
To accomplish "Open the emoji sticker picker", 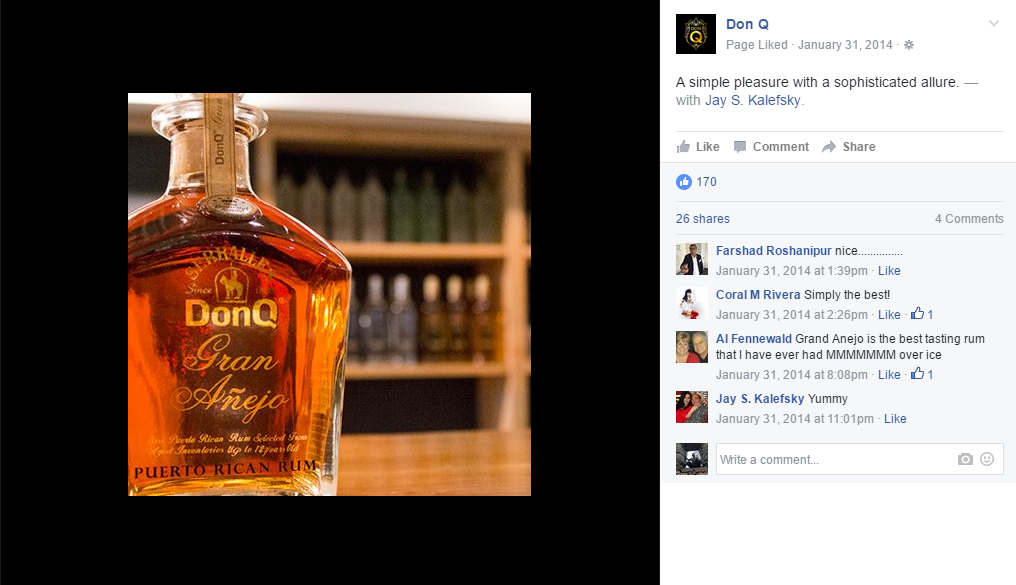I will click(987, 459).
